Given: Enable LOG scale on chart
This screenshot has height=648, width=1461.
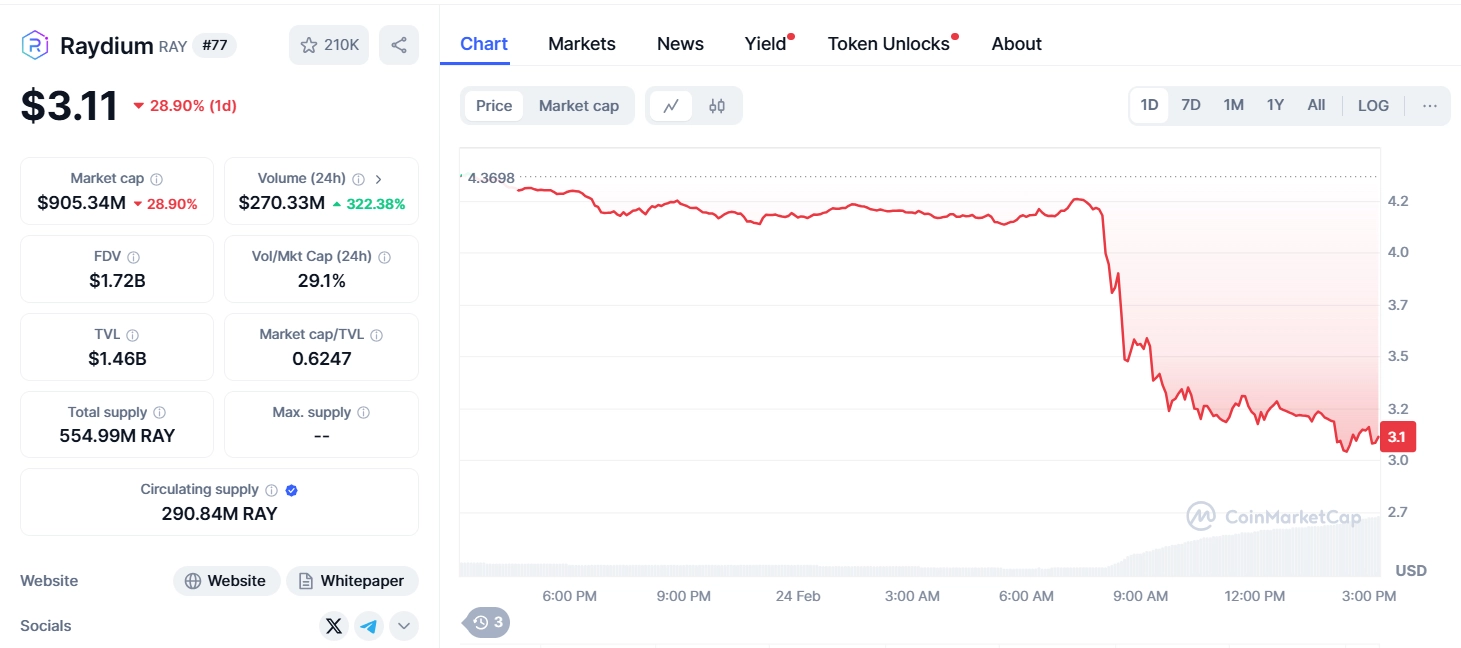Looking at the screenshot, I should click(x=1373, y=105).
